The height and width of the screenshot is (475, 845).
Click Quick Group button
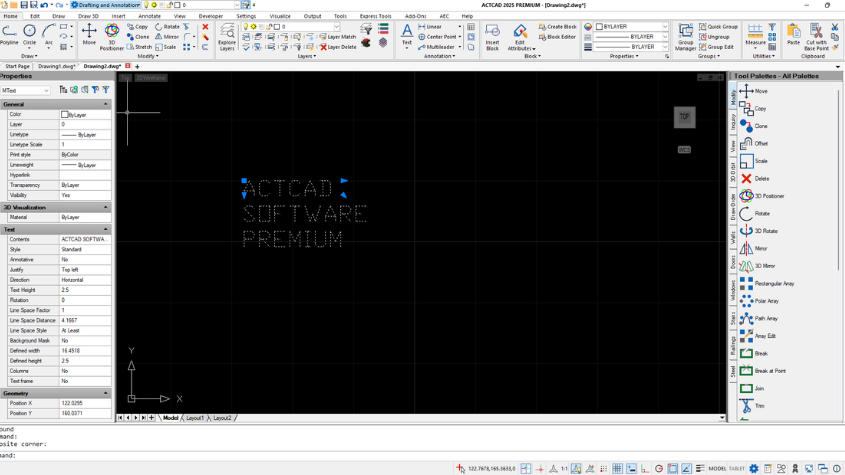coord(718,26)
